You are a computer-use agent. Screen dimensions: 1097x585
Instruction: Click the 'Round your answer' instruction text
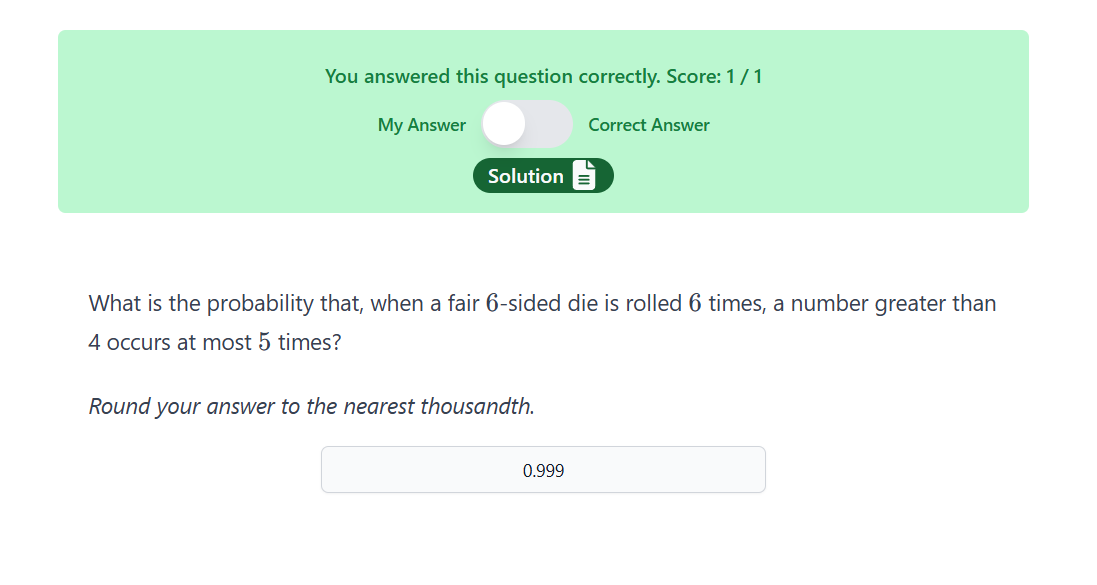[x=311, y=406]
